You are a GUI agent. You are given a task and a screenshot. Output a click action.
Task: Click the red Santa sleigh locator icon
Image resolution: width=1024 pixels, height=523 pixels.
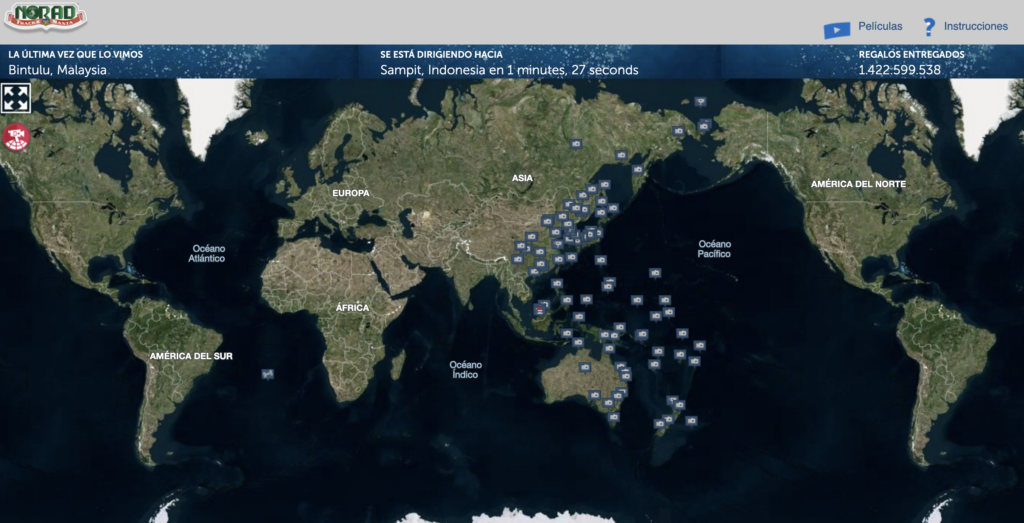coord(16,136)
